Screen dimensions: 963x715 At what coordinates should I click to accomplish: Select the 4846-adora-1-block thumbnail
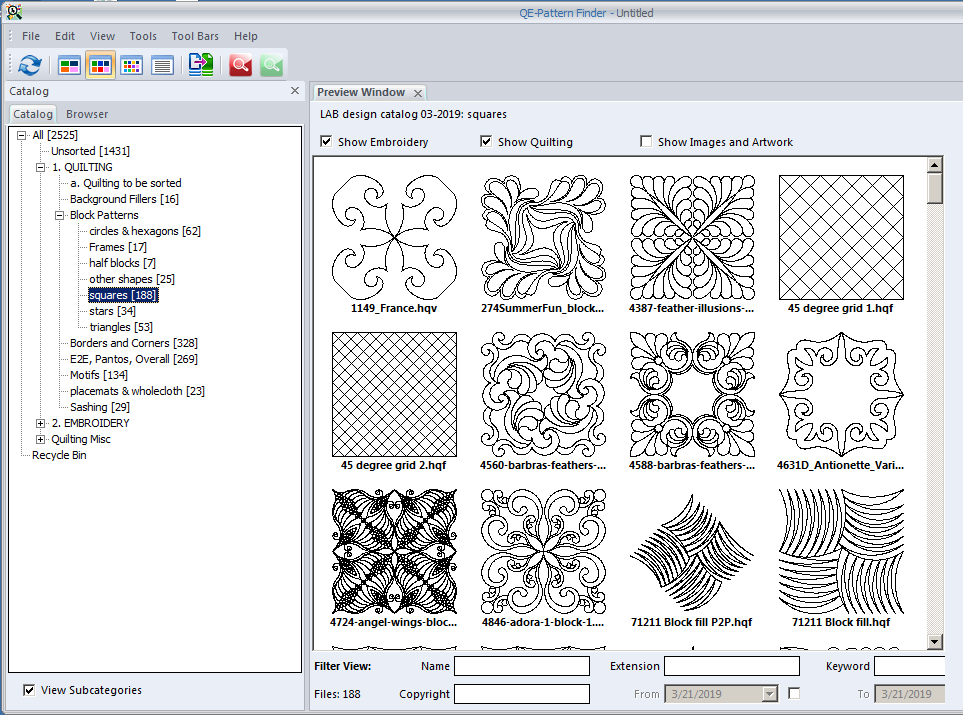coord(543,552)
